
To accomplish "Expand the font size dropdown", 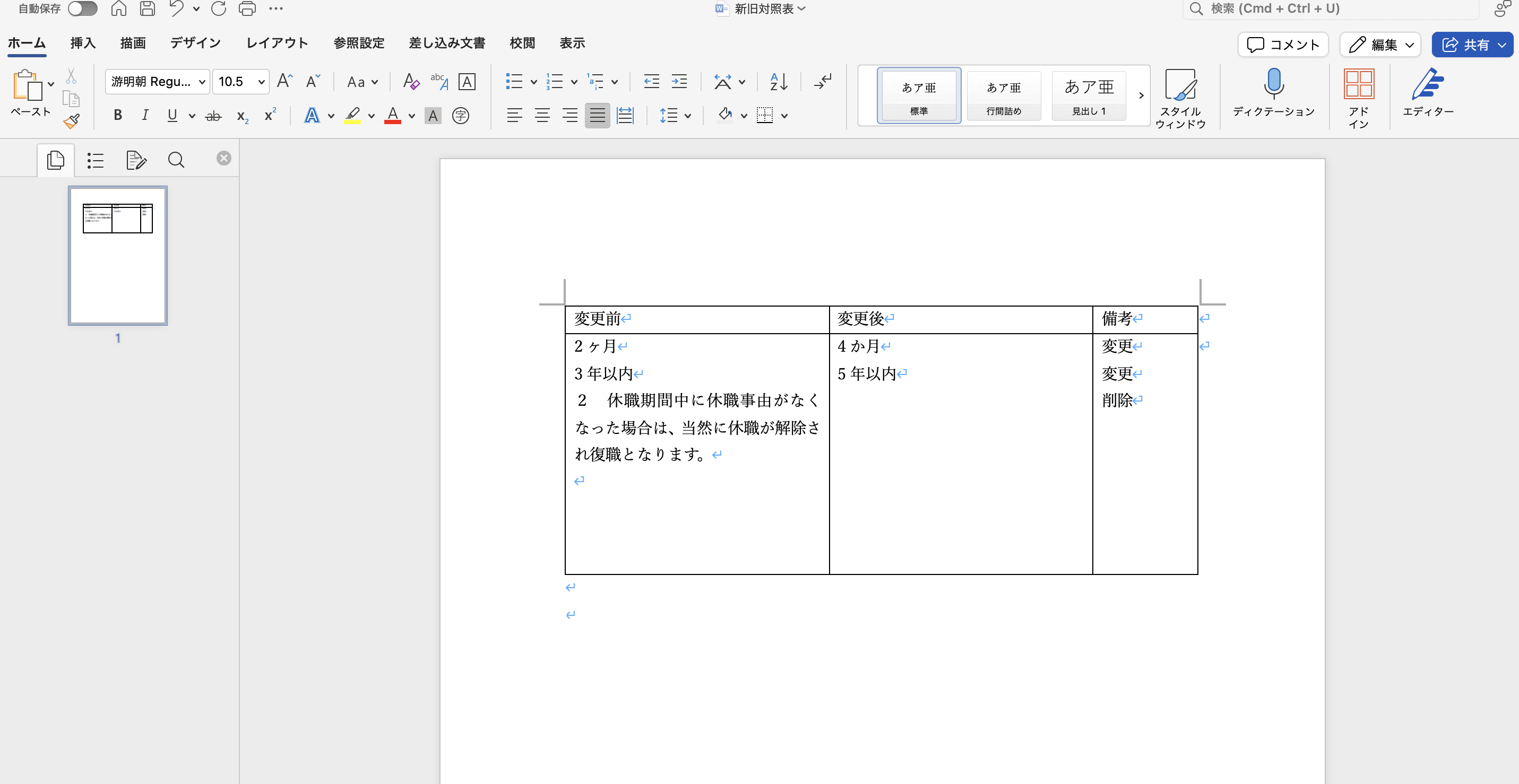I will pyautogui.click(x=261, y=82).
